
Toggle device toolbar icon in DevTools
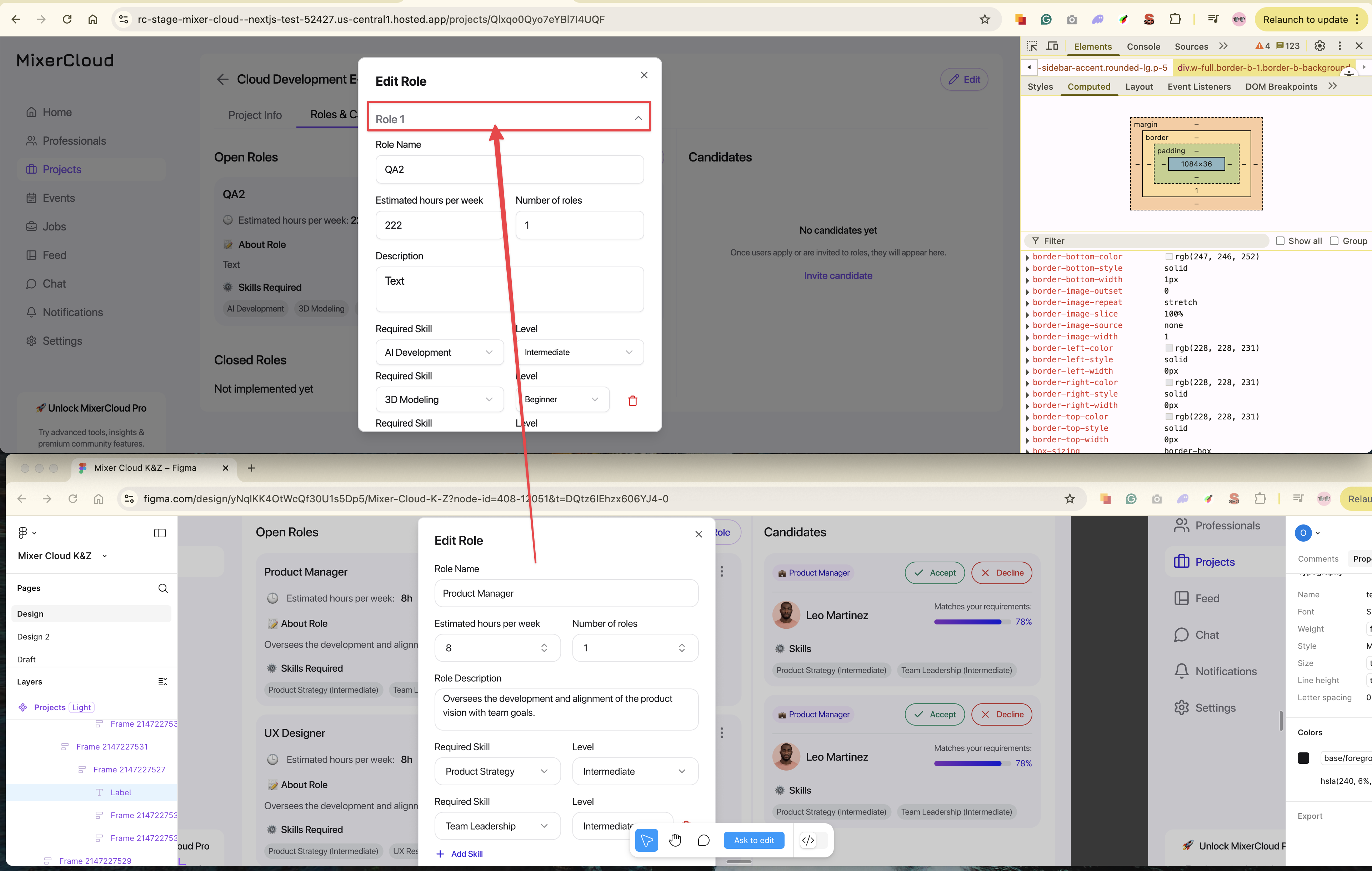[x=1052, y=46]
